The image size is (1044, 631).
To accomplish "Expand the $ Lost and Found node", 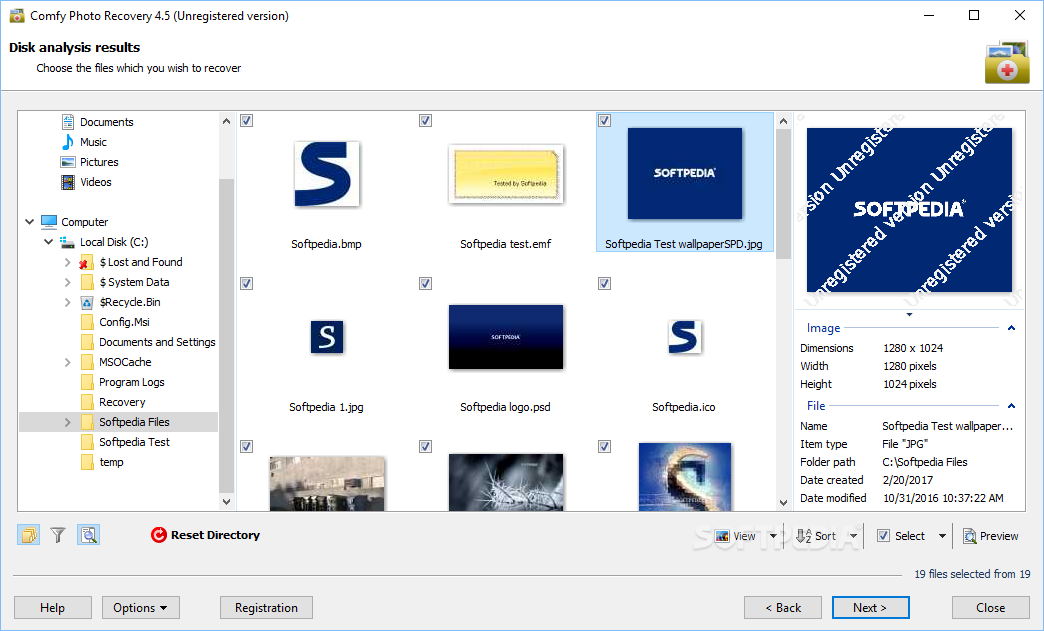I will click(67, 262).
